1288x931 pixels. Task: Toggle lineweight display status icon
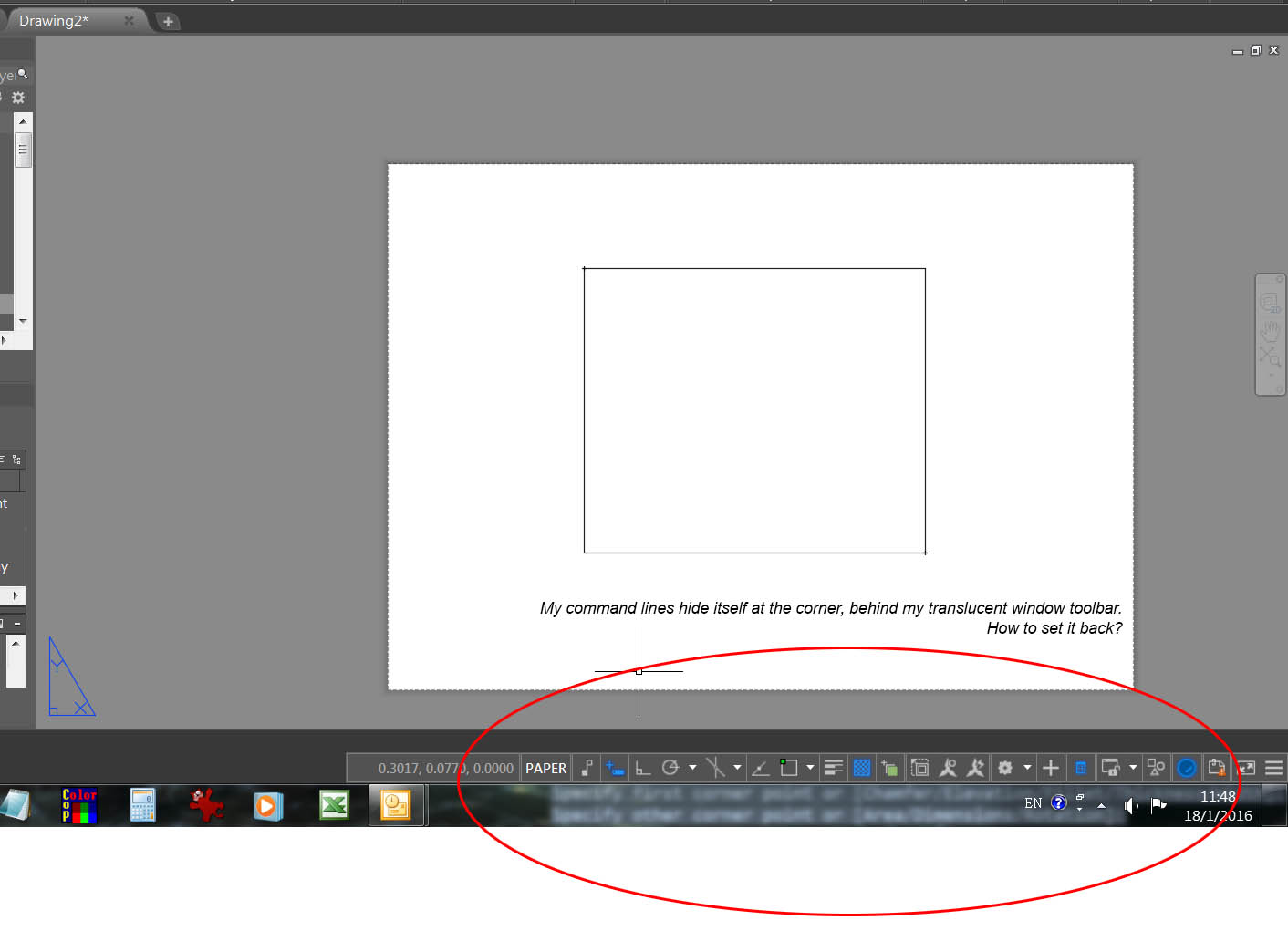[834, 768]
